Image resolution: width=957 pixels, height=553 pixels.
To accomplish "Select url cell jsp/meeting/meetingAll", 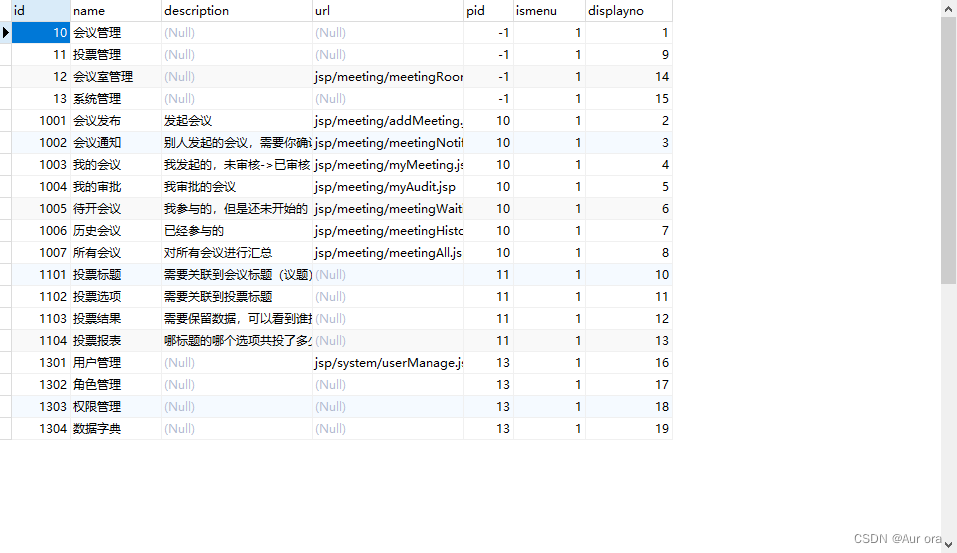I will (388, 253).
